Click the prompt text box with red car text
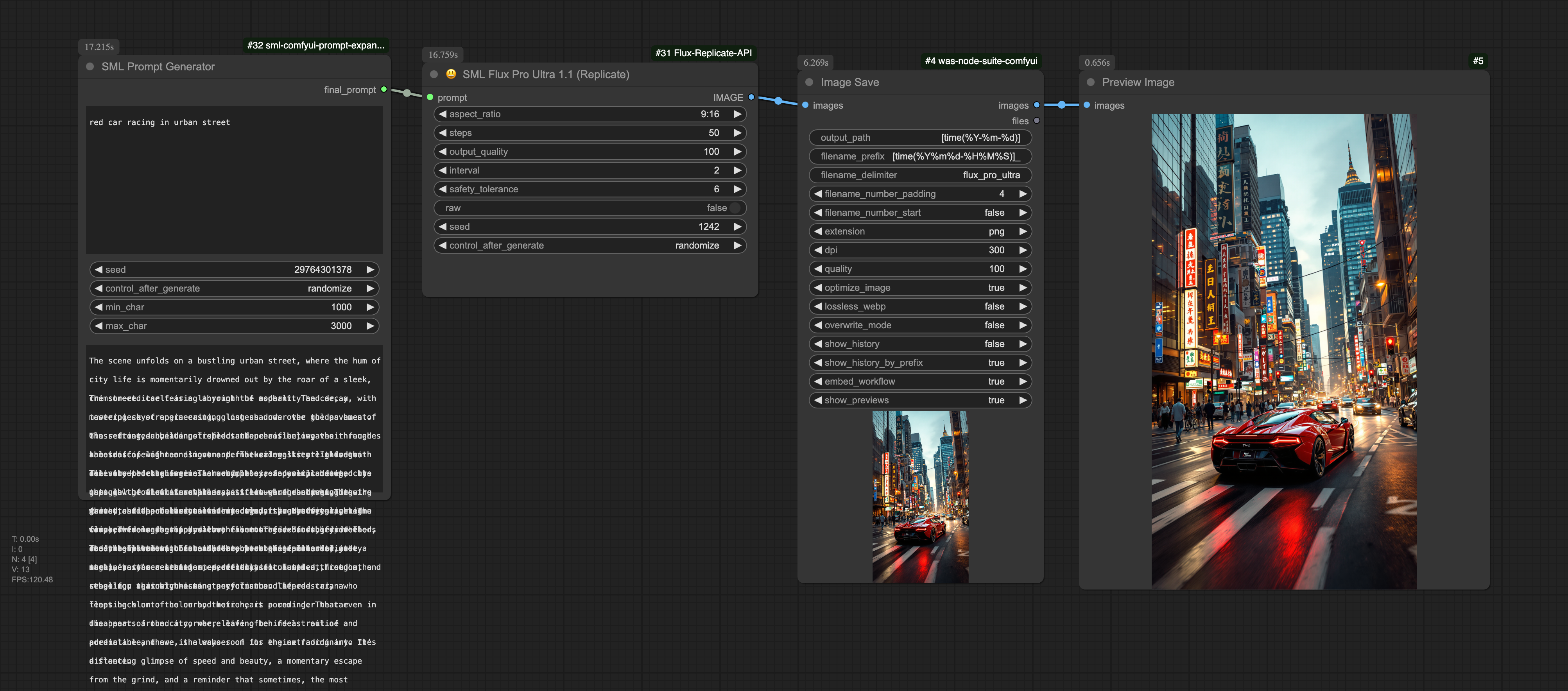The image size is (1568, 691). [x=234, y=180]
